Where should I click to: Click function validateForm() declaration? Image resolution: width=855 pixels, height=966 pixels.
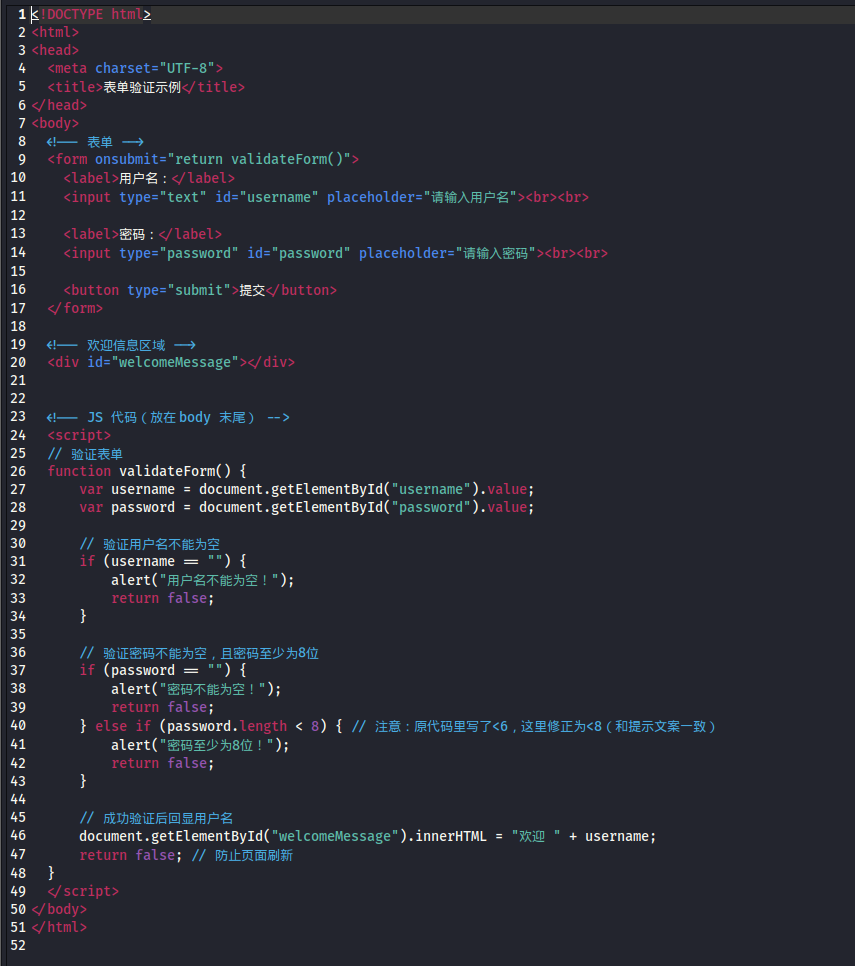coord(147,471)
